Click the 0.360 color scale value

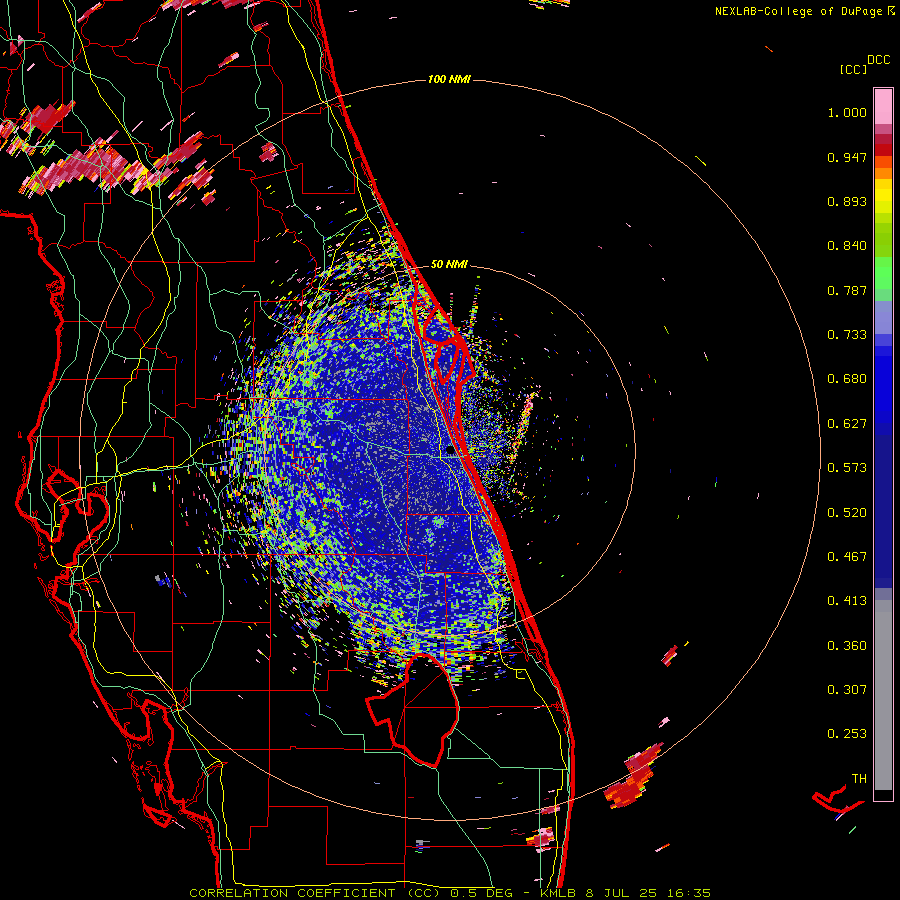(847, 646)
